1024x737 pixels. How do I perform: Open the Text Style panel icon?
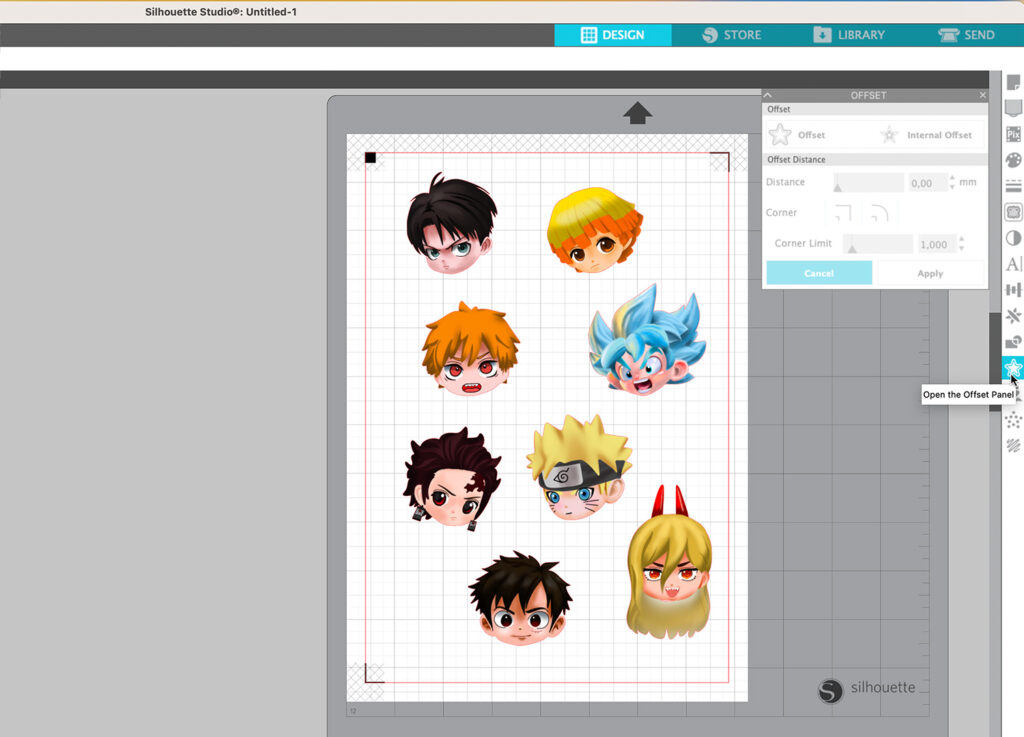1013,264
